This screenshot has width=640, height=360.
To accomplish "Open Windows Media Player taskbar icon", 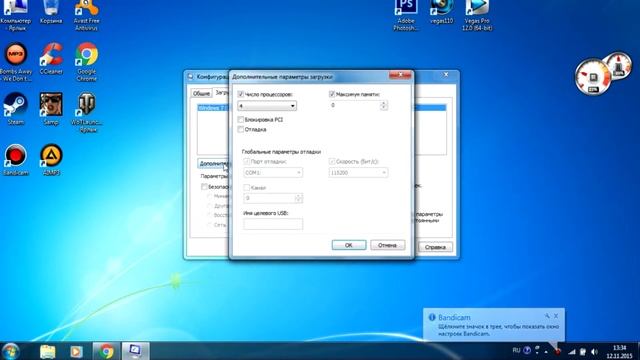I will click(76, 351).
